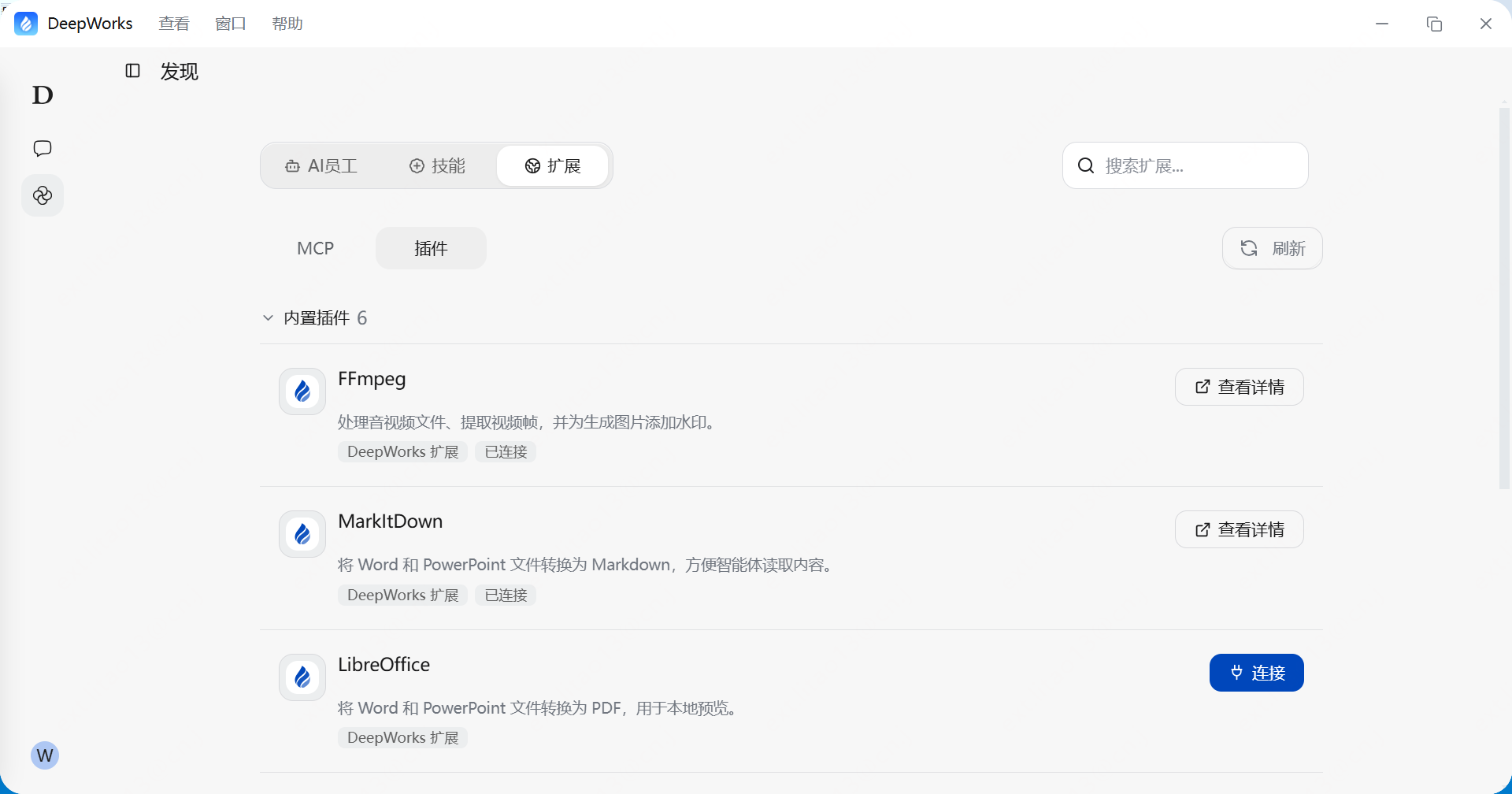View details for FFmpeg plugin

[x=1240, y=387]
